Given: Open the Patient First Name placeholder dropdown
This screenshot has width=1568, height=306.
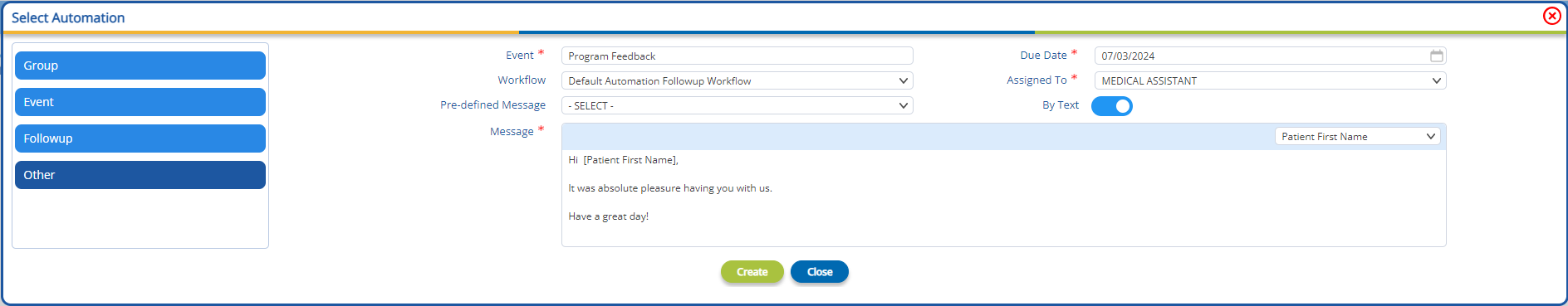Looking at the screenshot, I should coord(1358,137).
